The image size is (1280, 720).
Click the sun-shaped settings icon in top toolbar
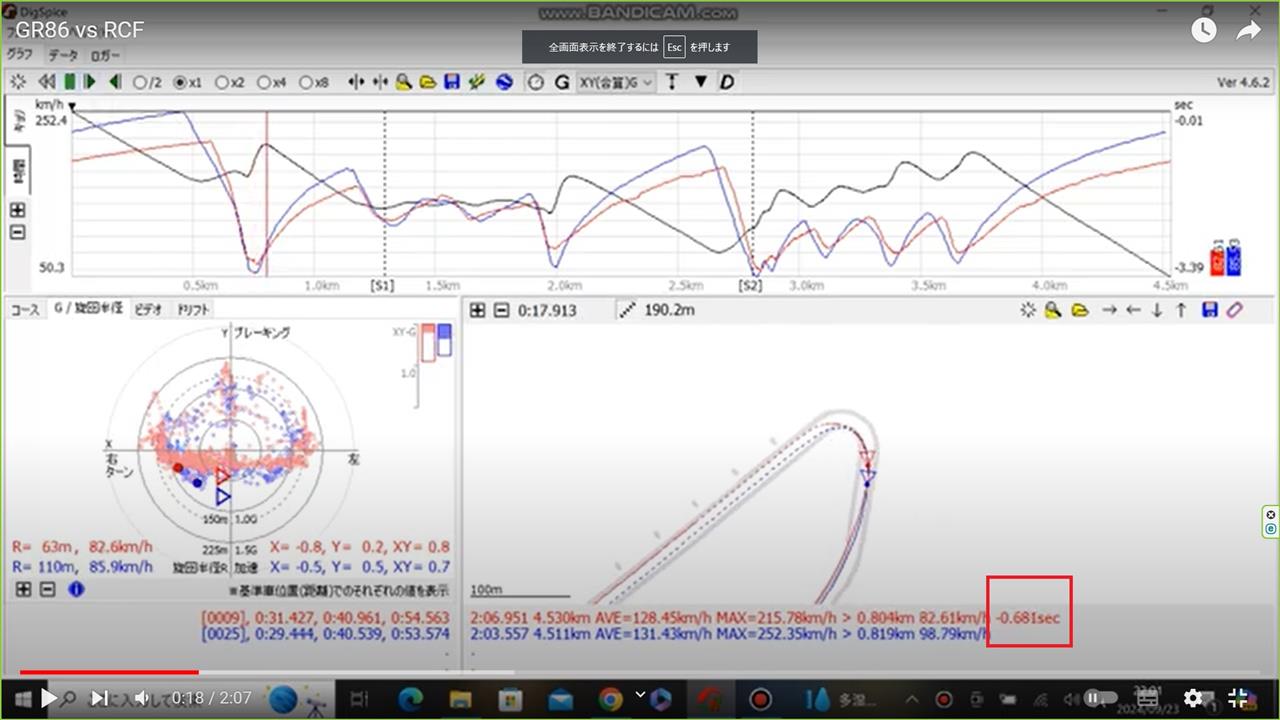(x=18, y=82)
